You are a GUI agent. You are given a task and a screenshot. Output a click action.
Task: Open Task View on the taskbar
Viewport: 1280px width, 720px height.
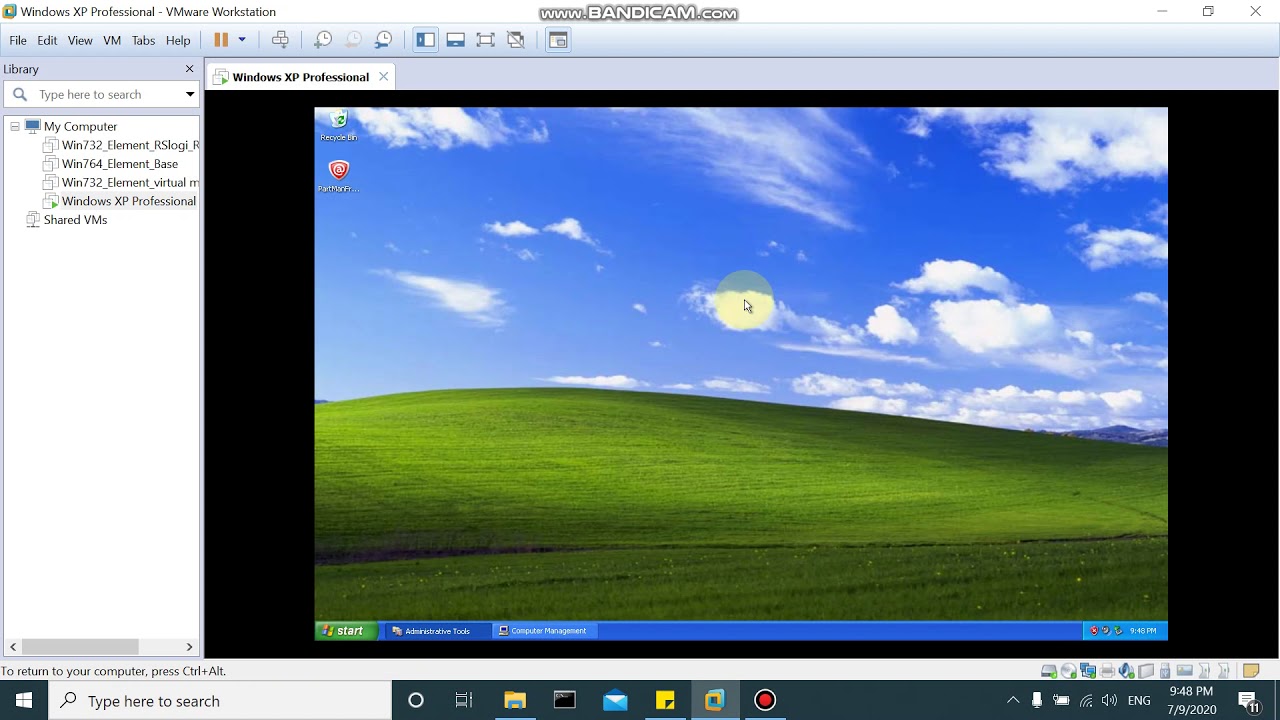coord(464,700)
